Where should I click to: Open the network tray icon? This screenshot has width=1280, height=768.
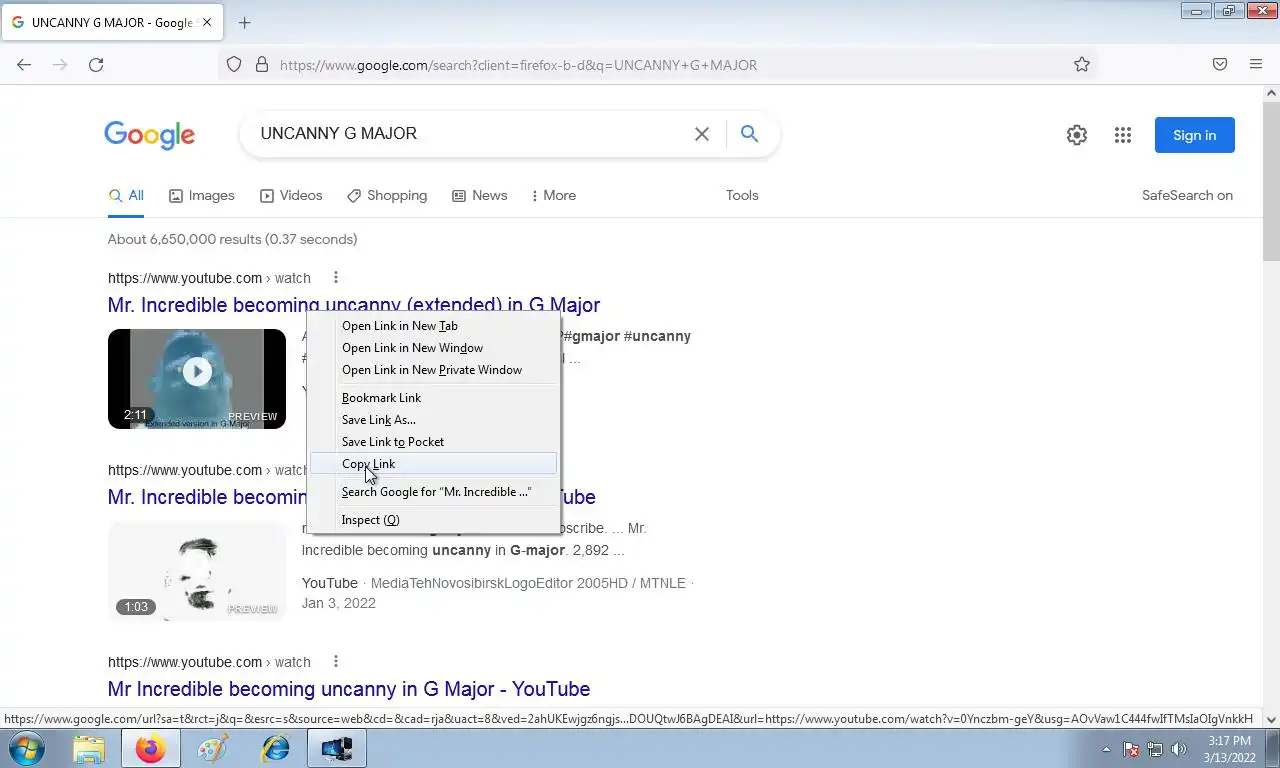[1155, 749]
